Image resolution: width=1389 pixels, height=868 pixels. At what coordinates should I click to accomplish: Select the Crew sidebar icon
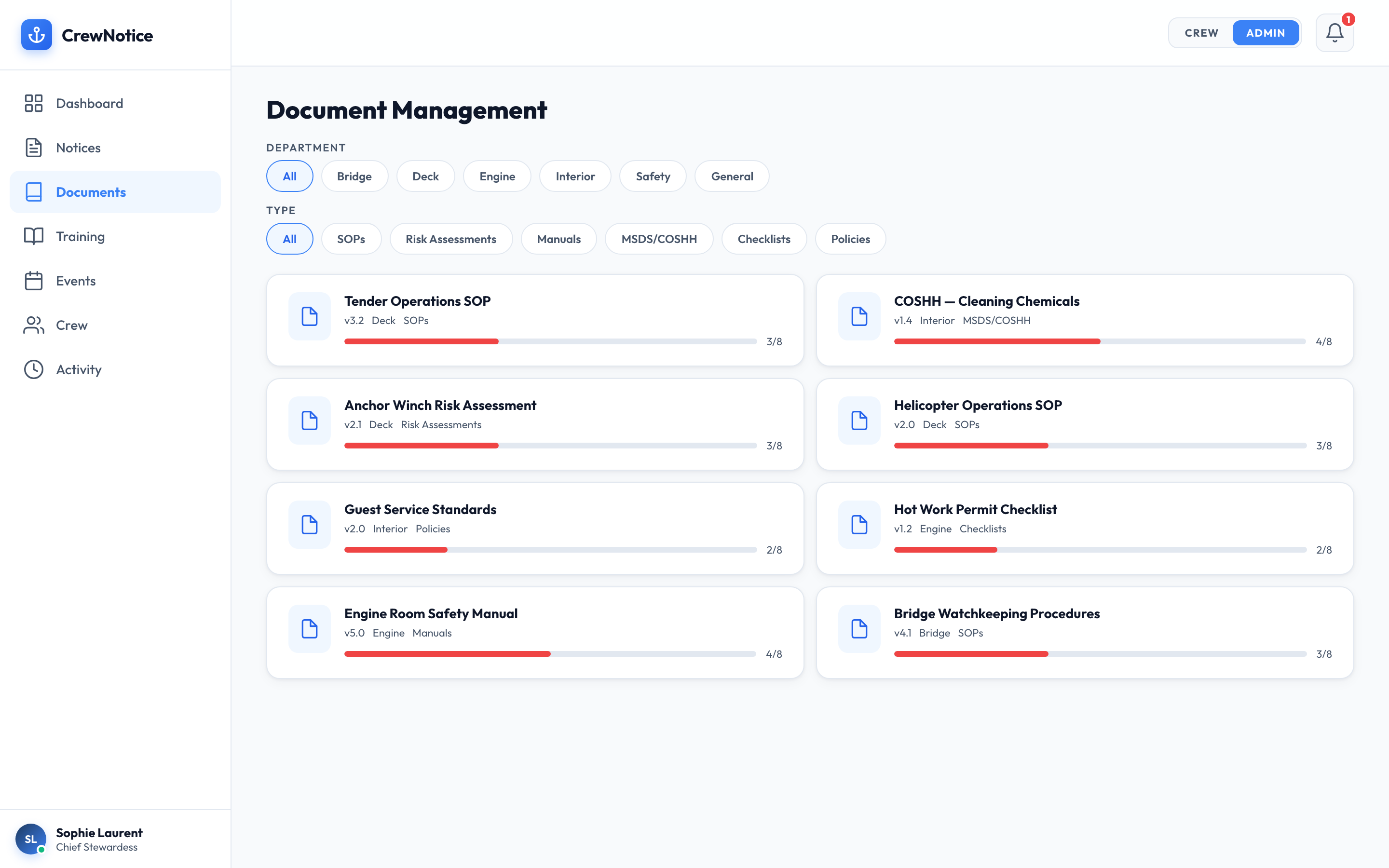pyautogui.click(x=33, y=325)
